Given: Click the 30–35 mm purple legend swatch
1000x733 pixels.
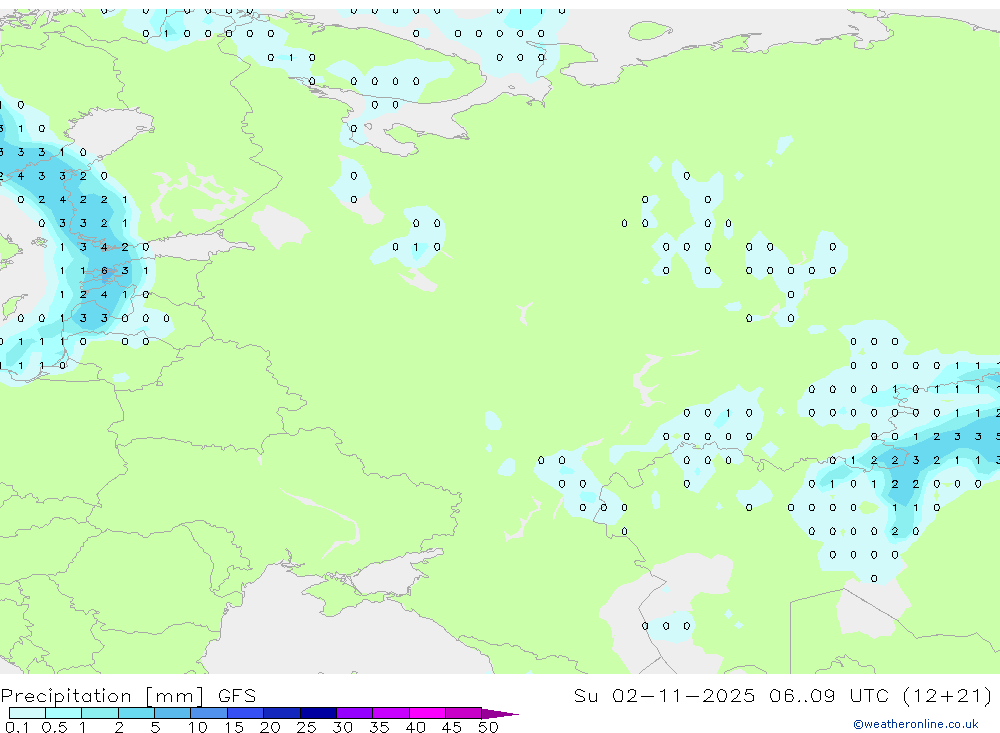Looking at the screenshot, I should (354, 713).
